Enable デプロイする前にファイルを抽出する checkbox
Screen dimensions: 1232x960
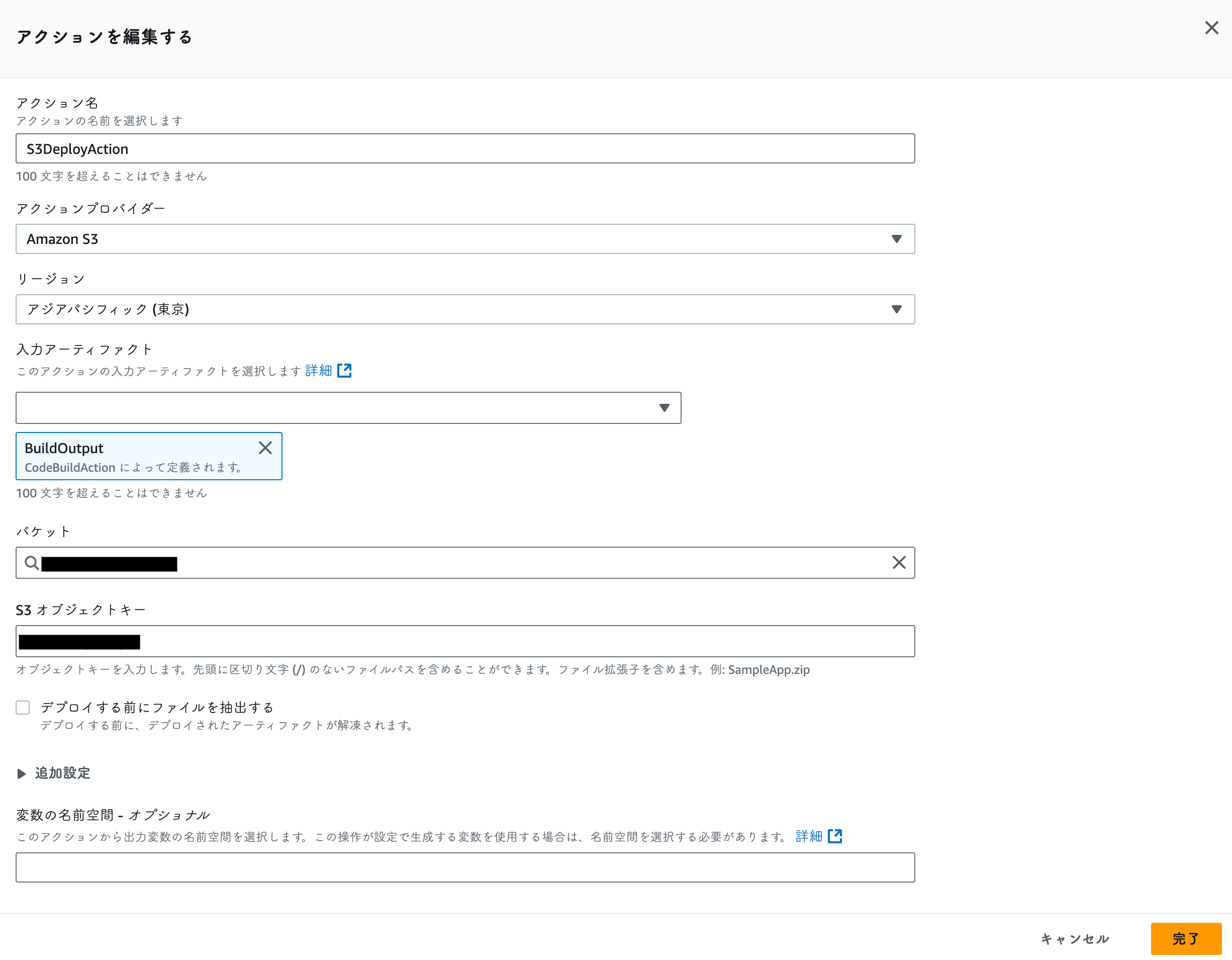(x=23, y=707)
